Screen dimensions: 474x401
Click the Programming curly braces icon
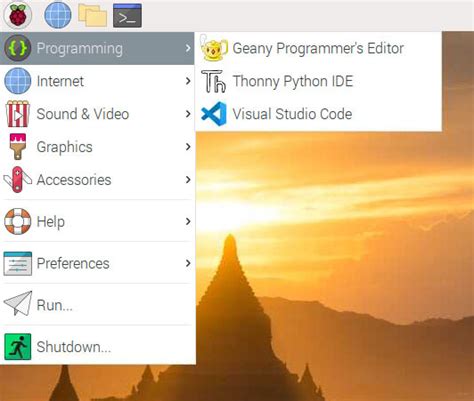coord(18,48)
